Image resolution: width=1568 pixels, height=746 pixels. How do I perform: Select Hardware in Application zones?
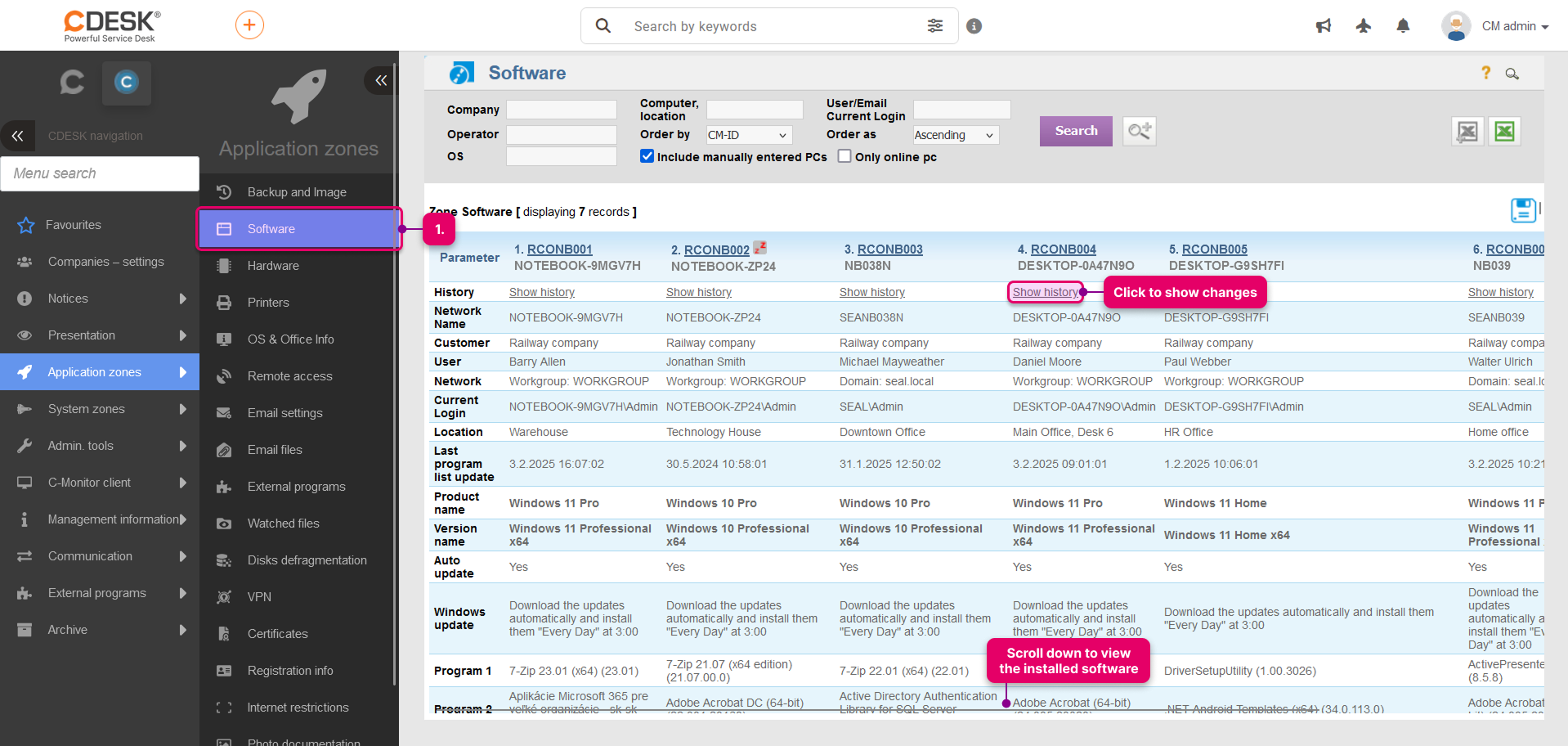tap(298, 266)
